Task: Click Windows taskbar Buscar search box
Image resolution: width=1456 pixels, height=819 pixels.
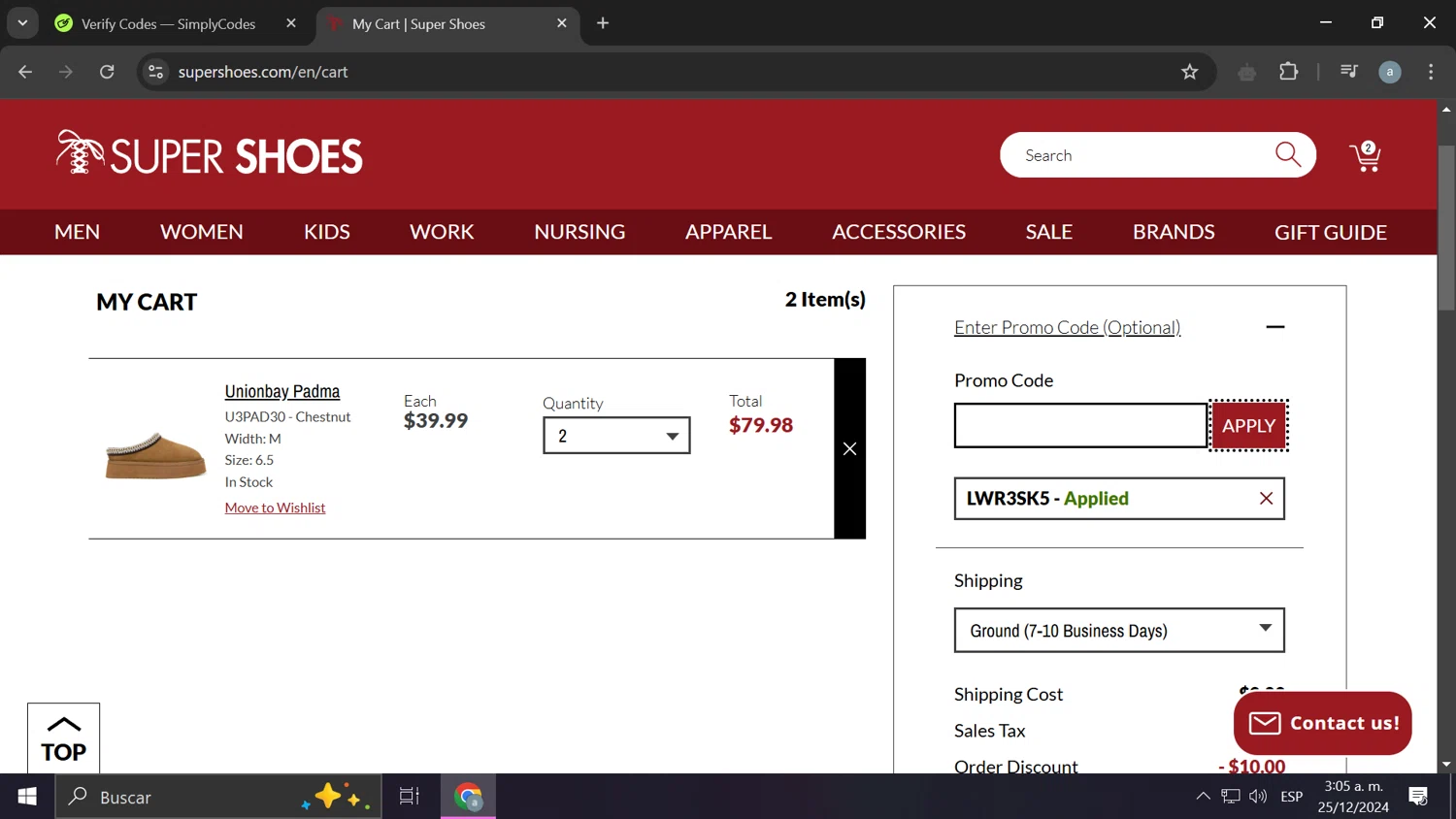Action: click(218, 797)
